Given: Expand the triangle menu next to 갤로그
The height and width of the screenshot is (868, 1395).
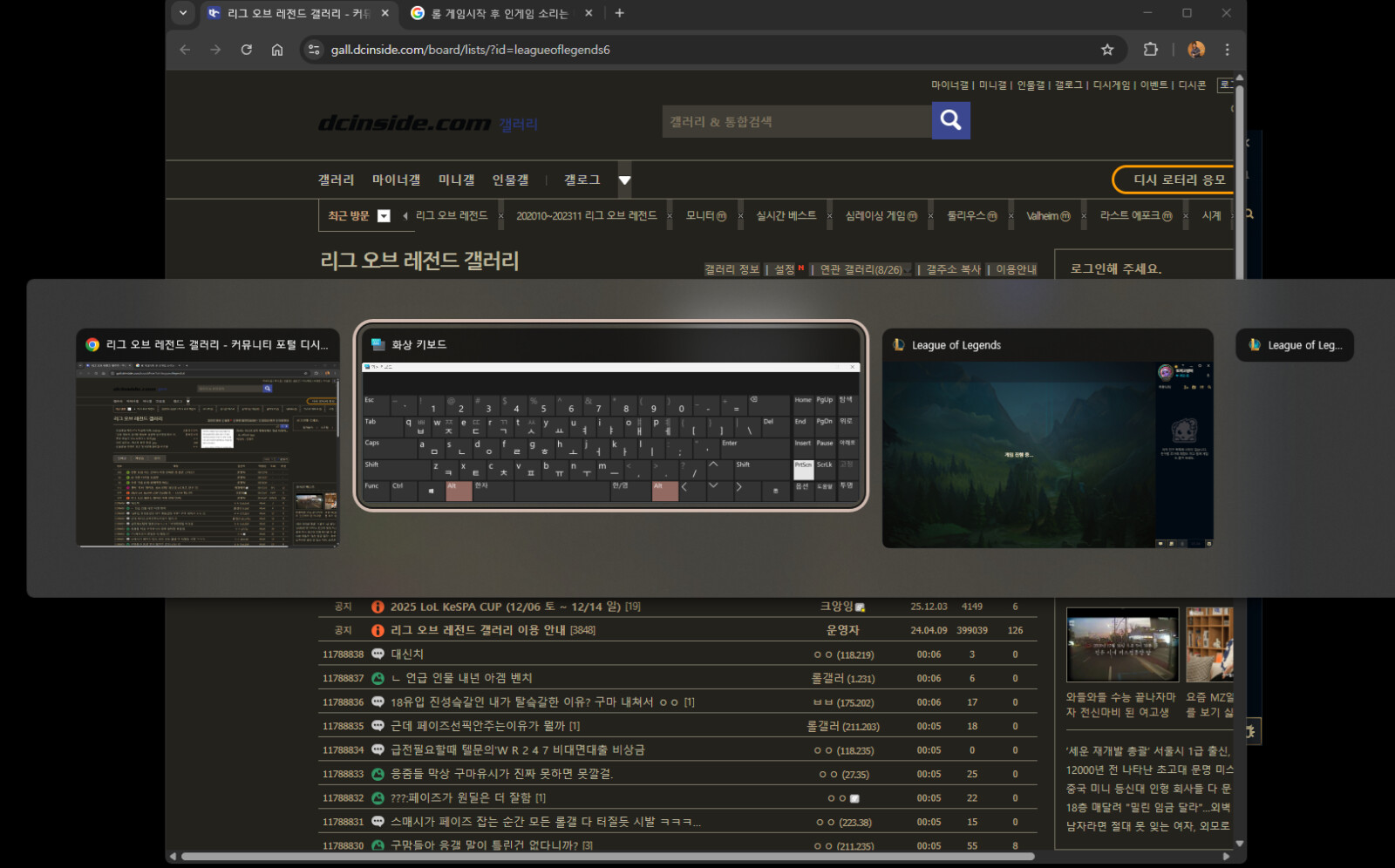Looking at the screenshot, I should tap(624, 180).
